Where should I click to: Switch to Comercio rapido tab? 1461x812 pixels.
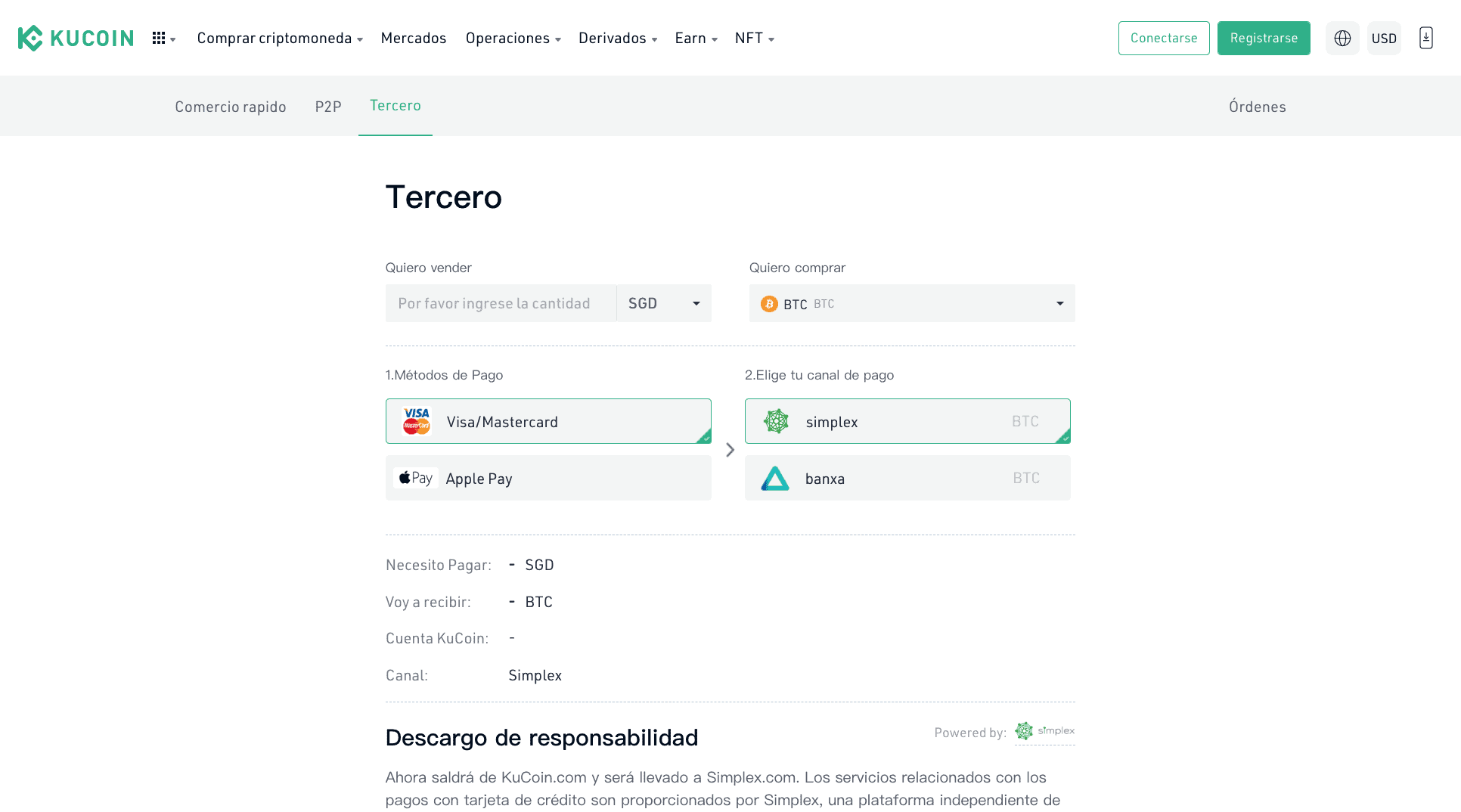coord(231,107)
